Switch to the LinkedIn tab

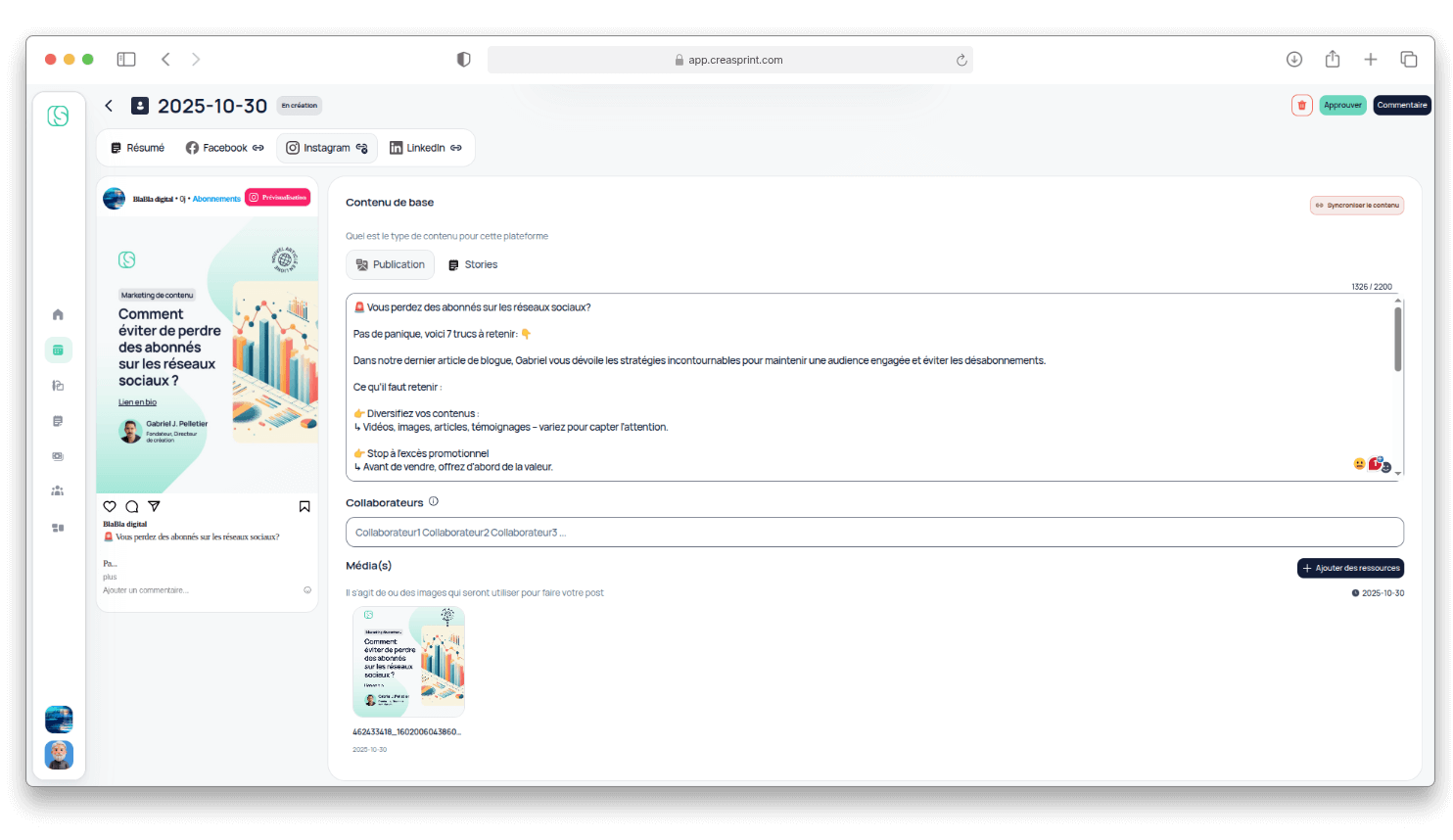coord(425,148)
